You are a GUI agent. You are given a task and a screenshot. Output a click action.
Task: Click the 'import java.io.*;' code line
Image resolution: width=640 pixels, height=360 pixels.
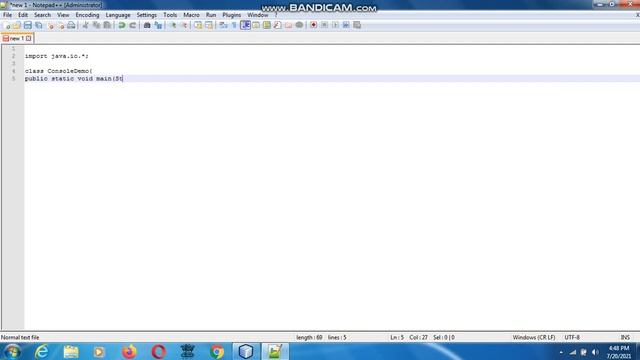tap(56, 56)
